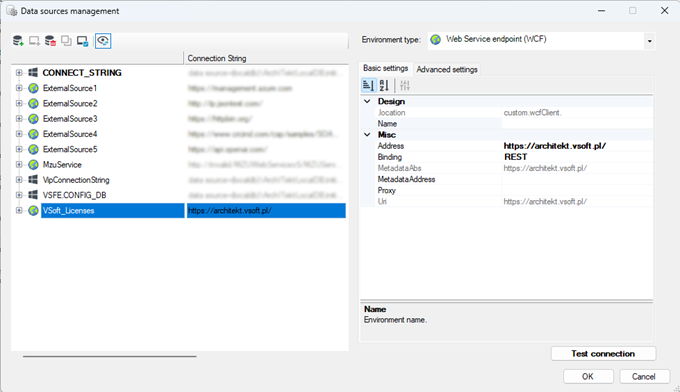Click the categorized view property grid icon

(x=368, y=85)
